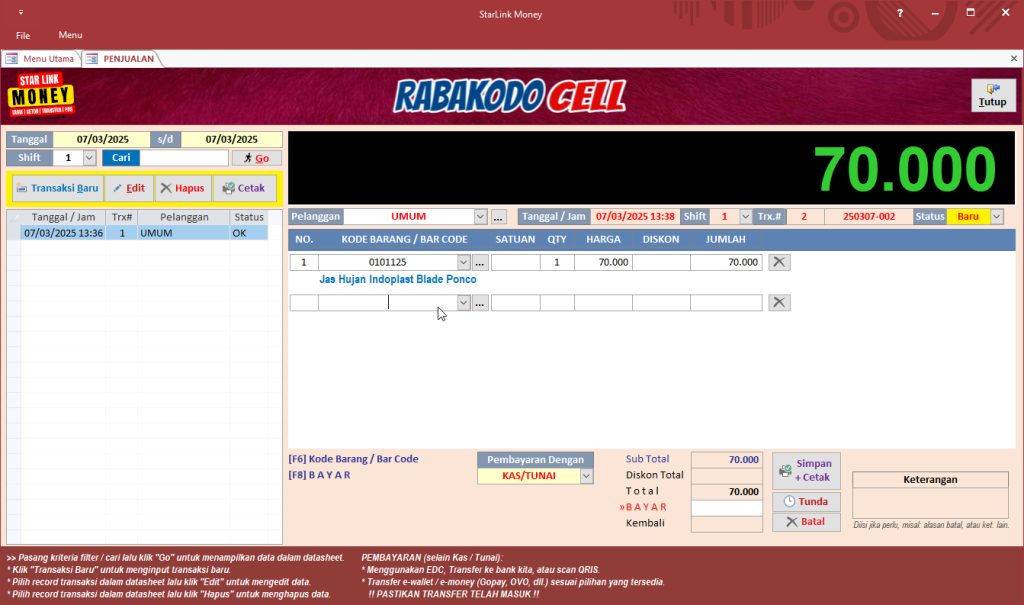Click UMUM cell in transaction list
Viewport: 1024px width, 605px height.
(184, 233)
